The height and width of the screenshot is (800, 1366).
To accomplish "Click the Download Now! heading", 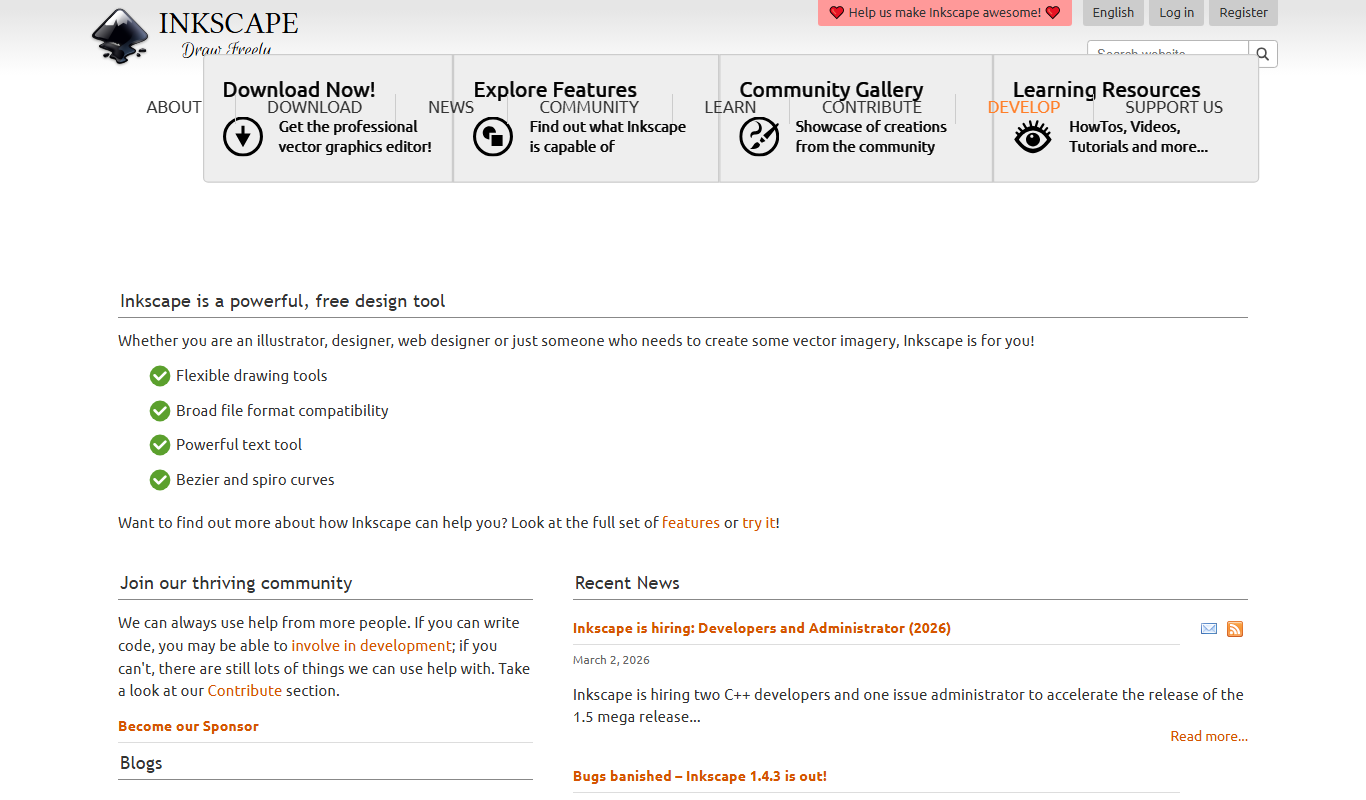I will [299, 90].
